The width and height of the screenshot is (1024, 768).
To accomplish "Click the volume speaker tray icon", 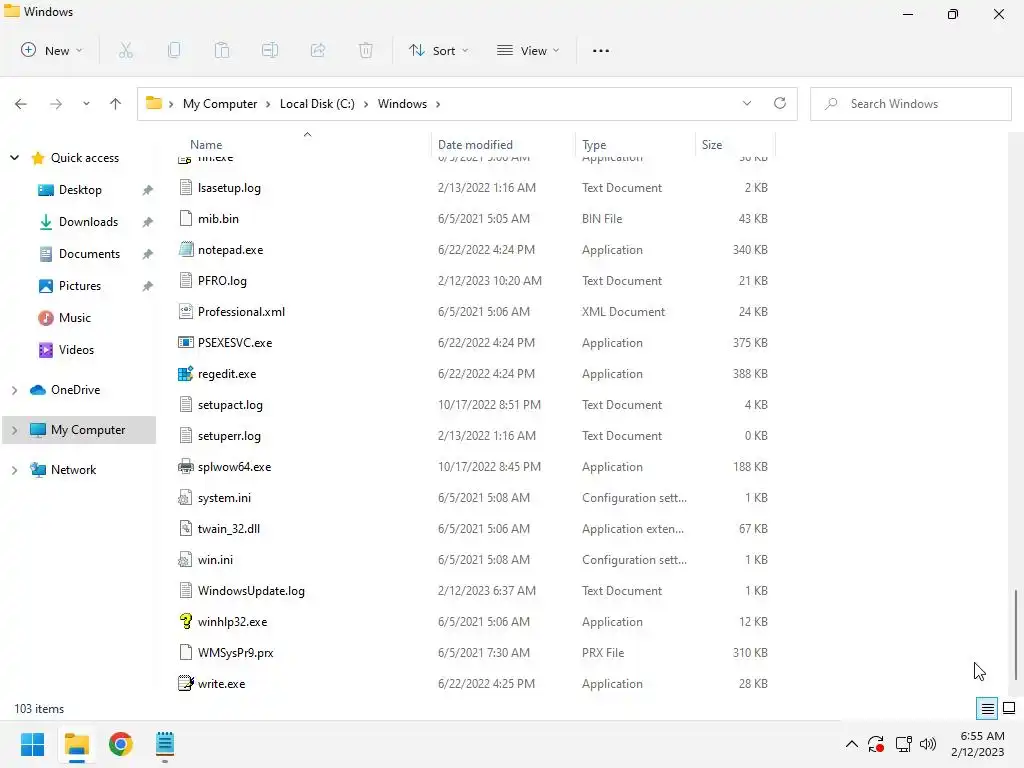I will 928,744.
